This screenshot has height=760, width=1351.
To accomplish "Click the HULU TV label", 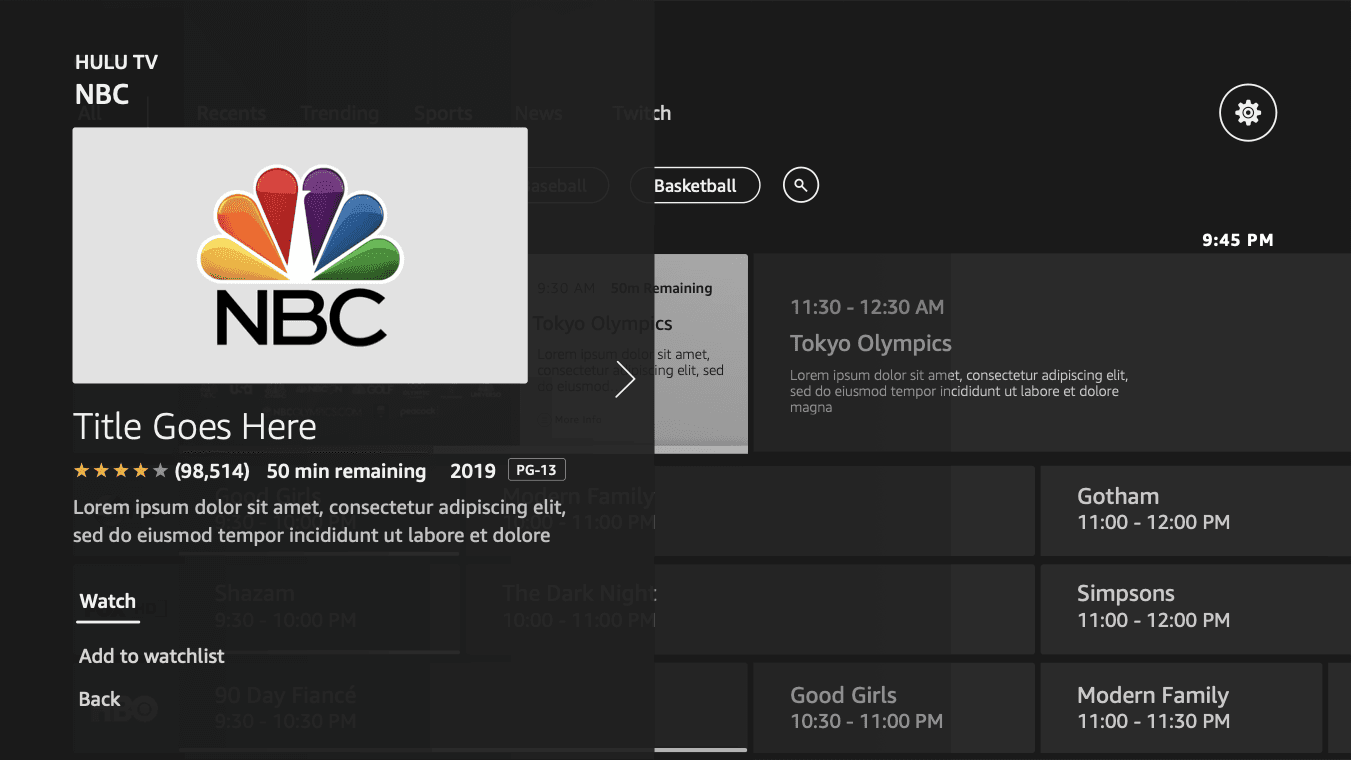I will (x=117, y=63).
